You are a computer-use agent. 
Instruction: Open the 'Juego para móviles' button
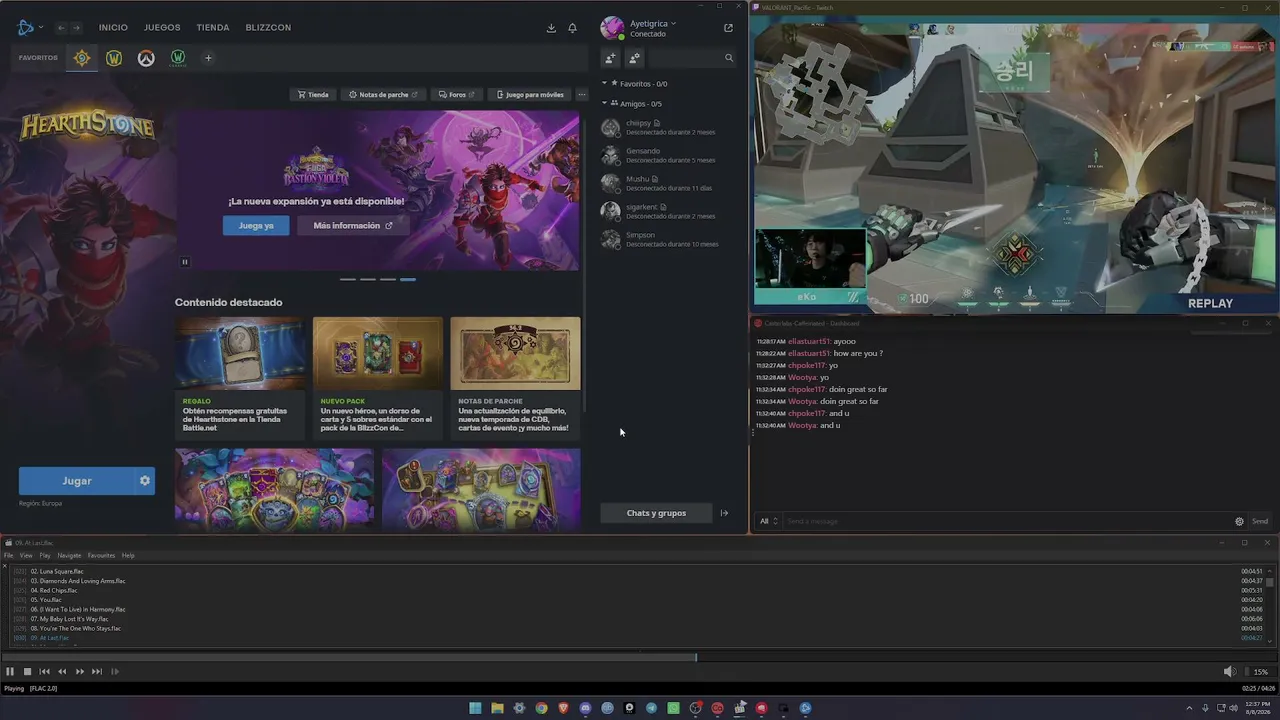(530, 95)
